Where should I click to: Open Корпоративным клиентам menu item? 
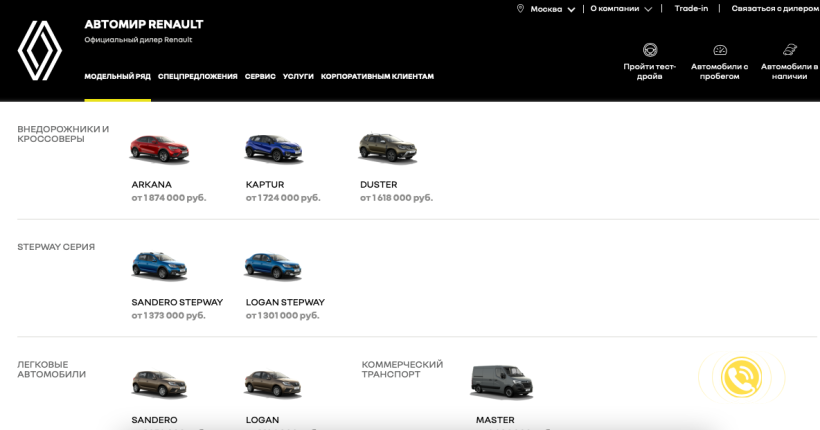(x=377, y=76)
